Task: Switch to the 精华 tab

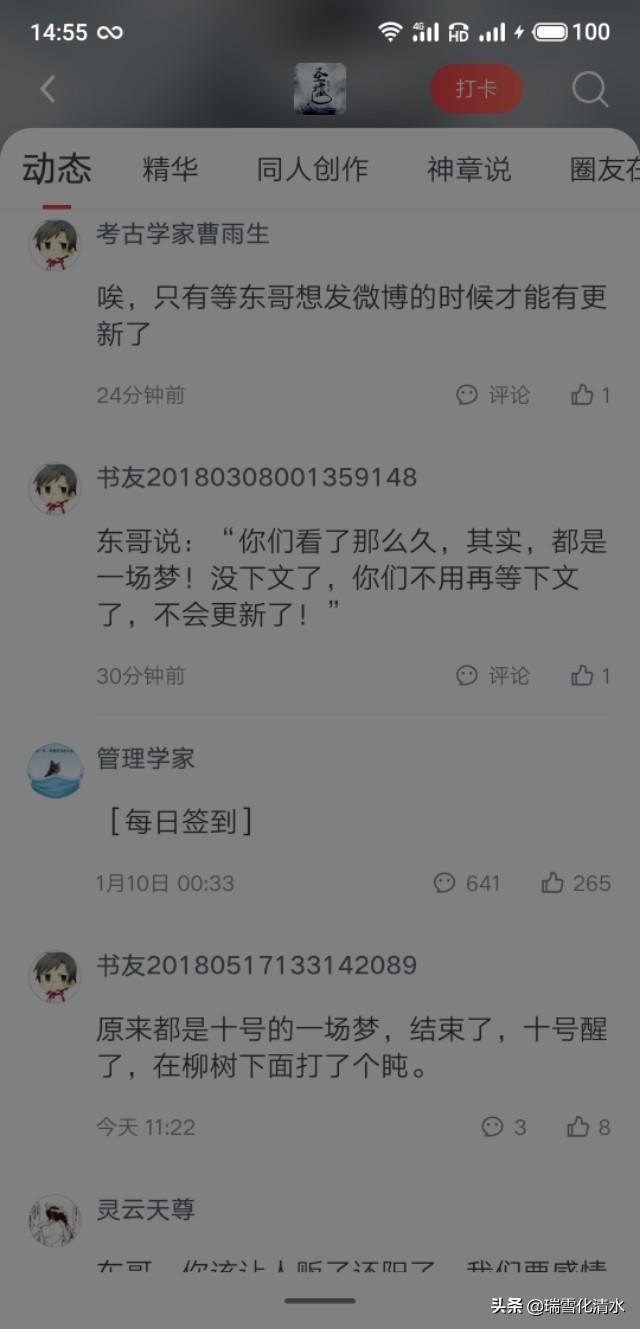Action: click(x=171, y=169)
